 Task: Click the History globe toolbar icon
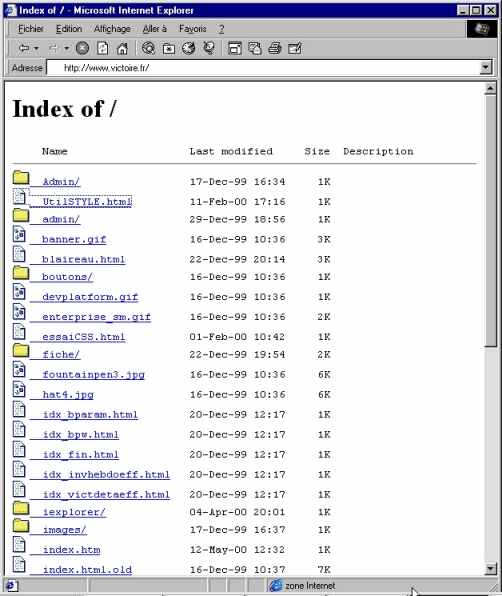tap(188, 48)
